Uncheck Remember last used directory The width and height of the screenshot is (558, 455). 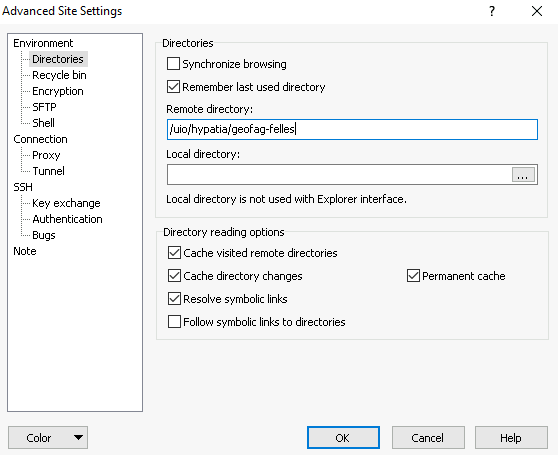point(173,87)
